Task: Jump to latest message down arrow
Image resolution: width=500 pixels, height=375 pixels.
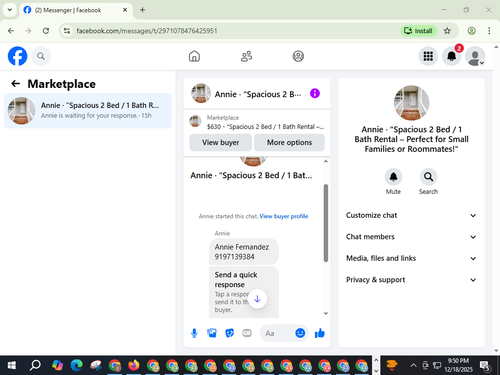Action: click(257, 299)
